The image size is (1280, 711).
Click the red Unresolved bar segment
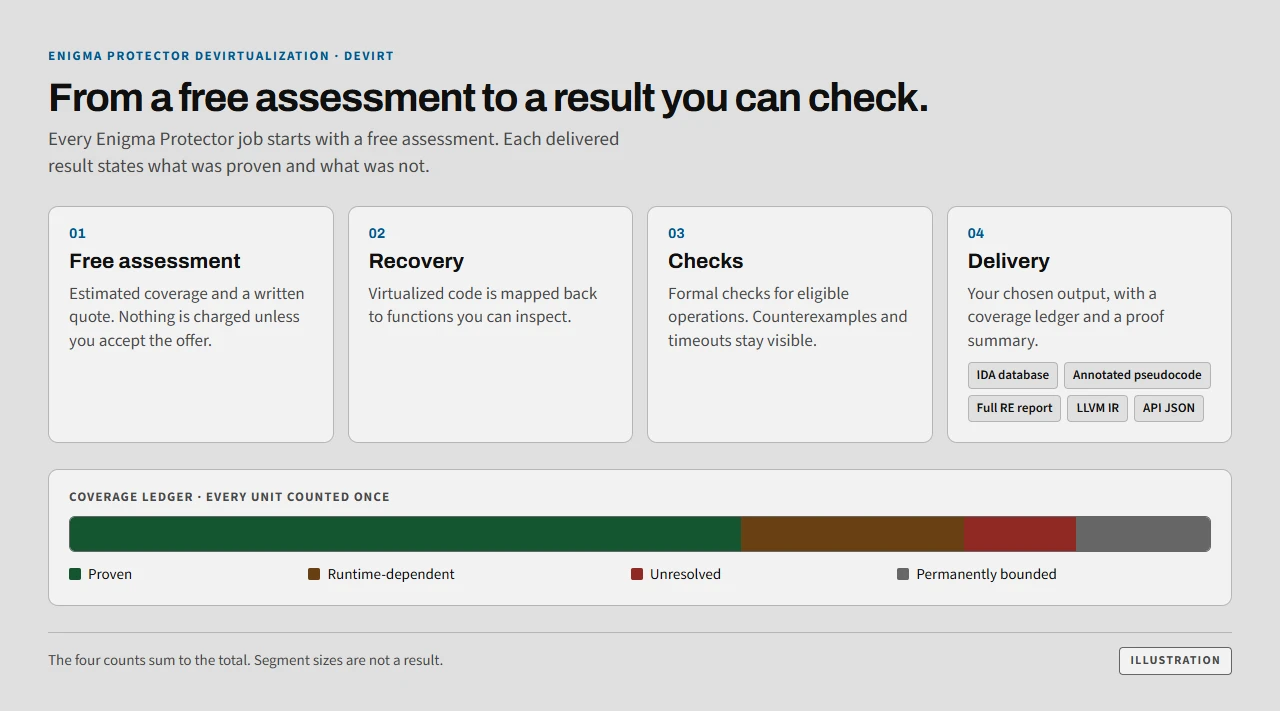[x=1020, y=534]
